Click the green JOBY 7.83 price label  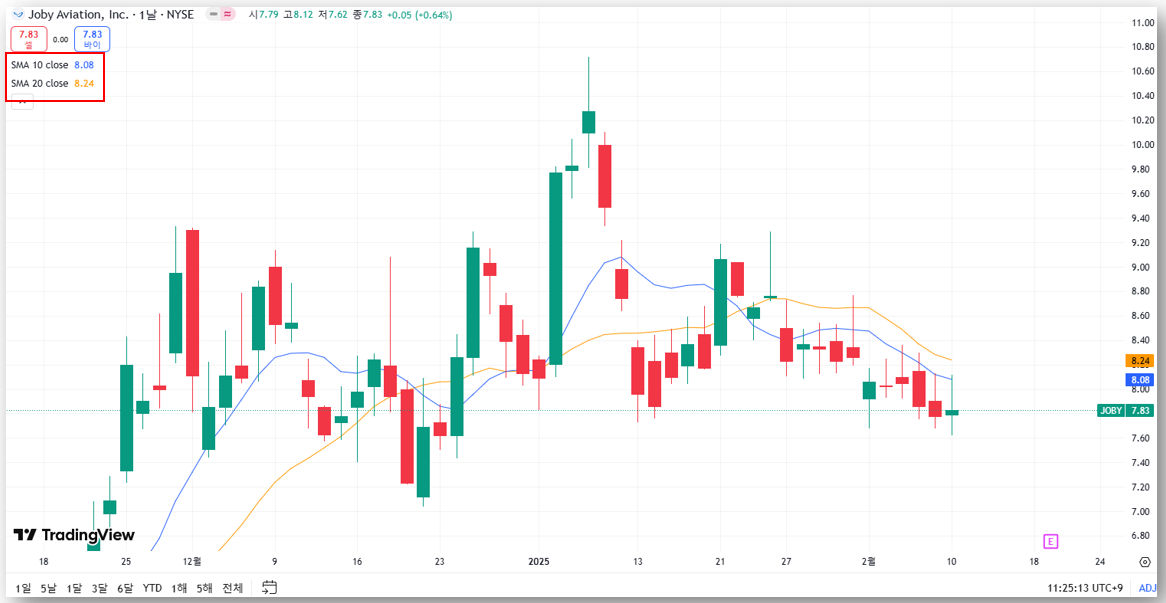pyautogui.click(x=1124, y=410)
